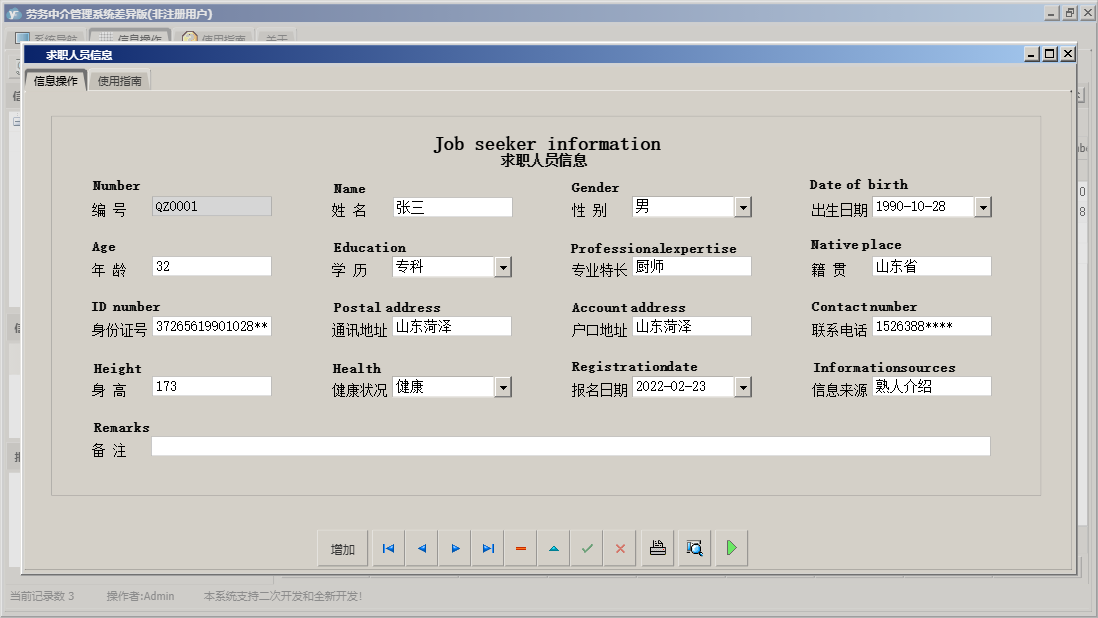This screenshot has height=618, width=1098.
Task: Click the main window application icon
Action: [x=13, y=13]
